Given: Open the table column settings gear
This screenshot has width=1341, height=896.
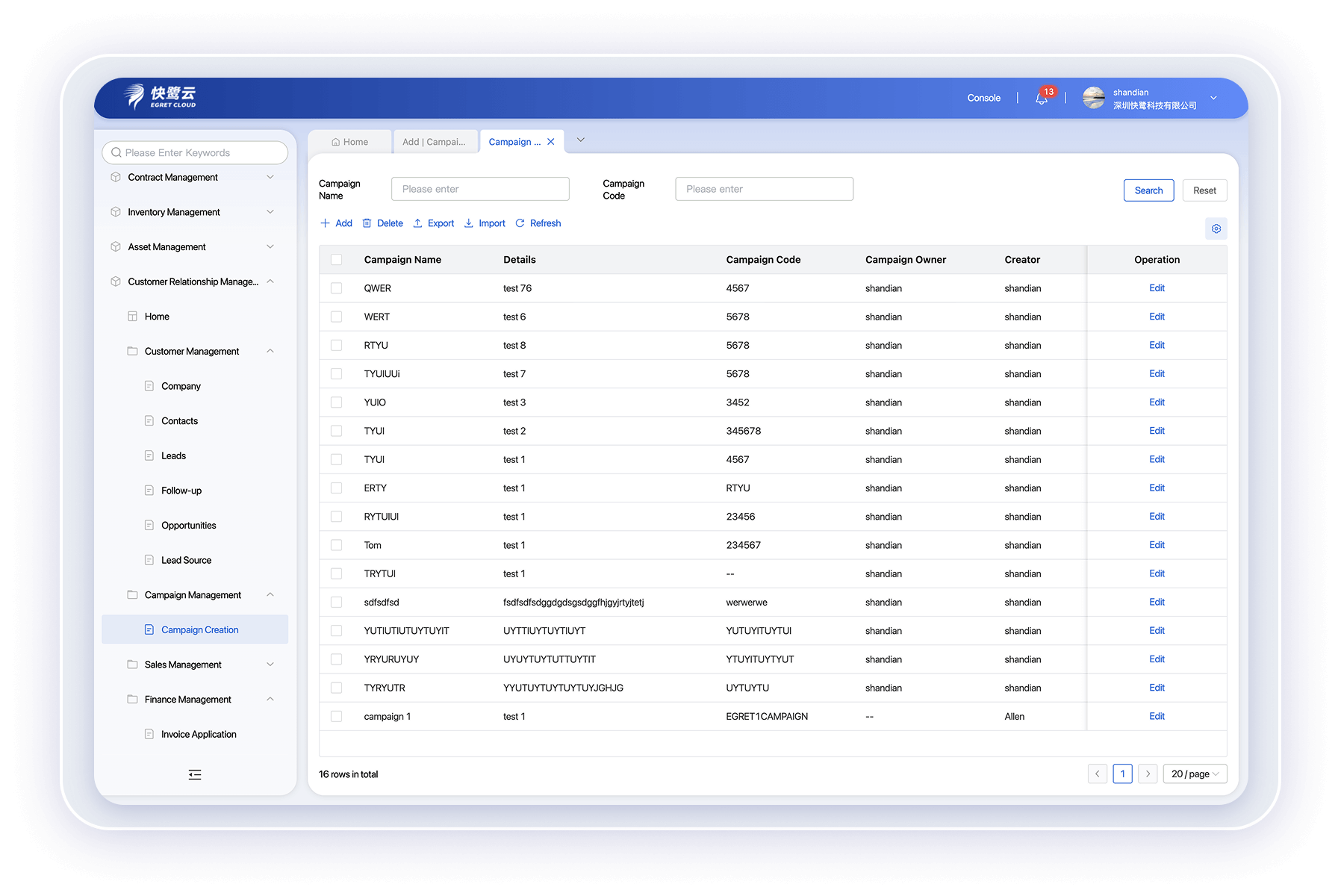Looking at the screenshot, I should pos(1216,228).
